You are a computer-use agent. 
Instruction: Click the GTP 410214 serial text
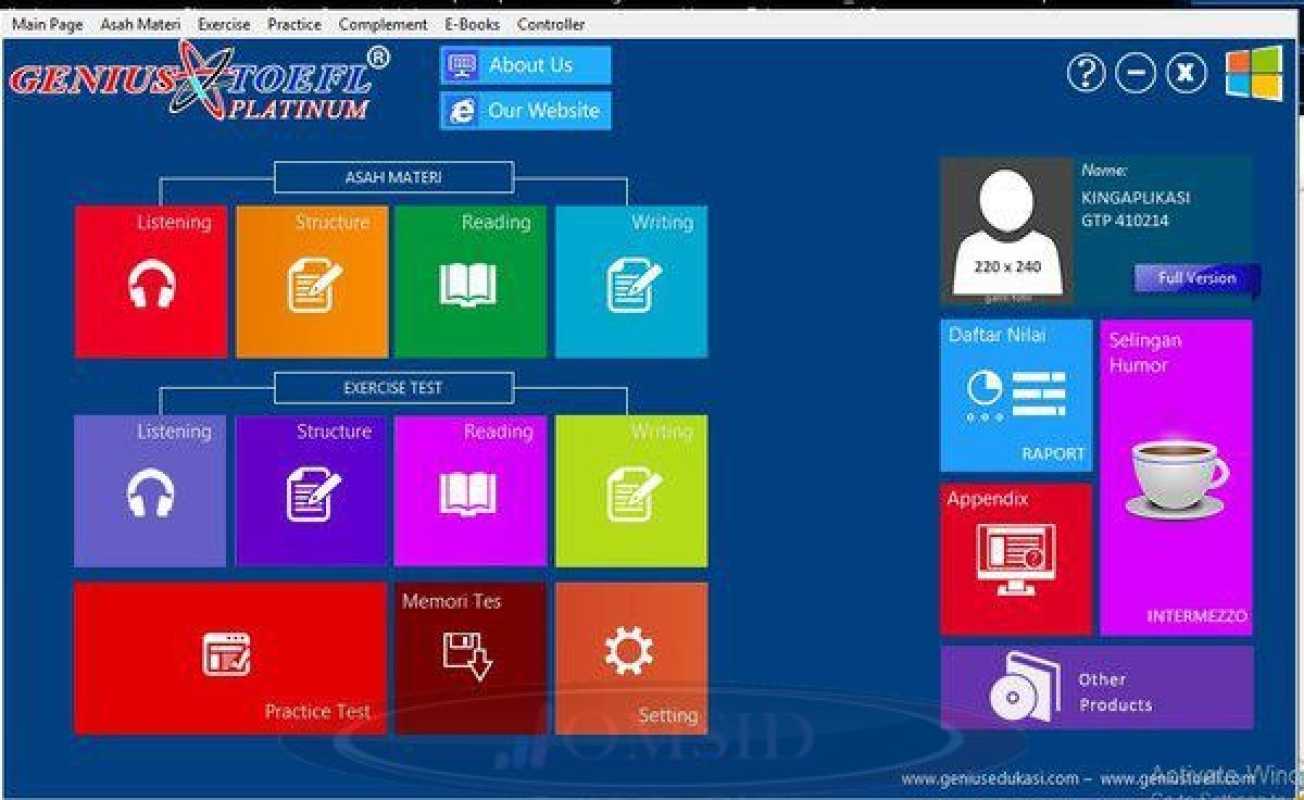click(x=1125, y=221)
